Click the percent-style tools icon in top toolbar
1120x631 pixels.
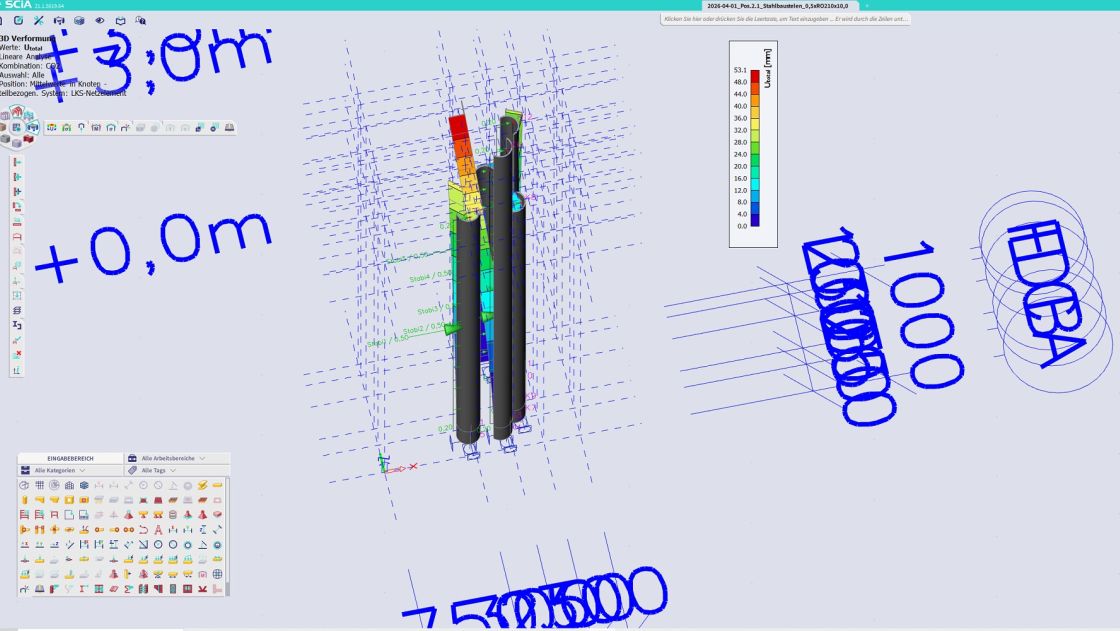click(38, 20)
